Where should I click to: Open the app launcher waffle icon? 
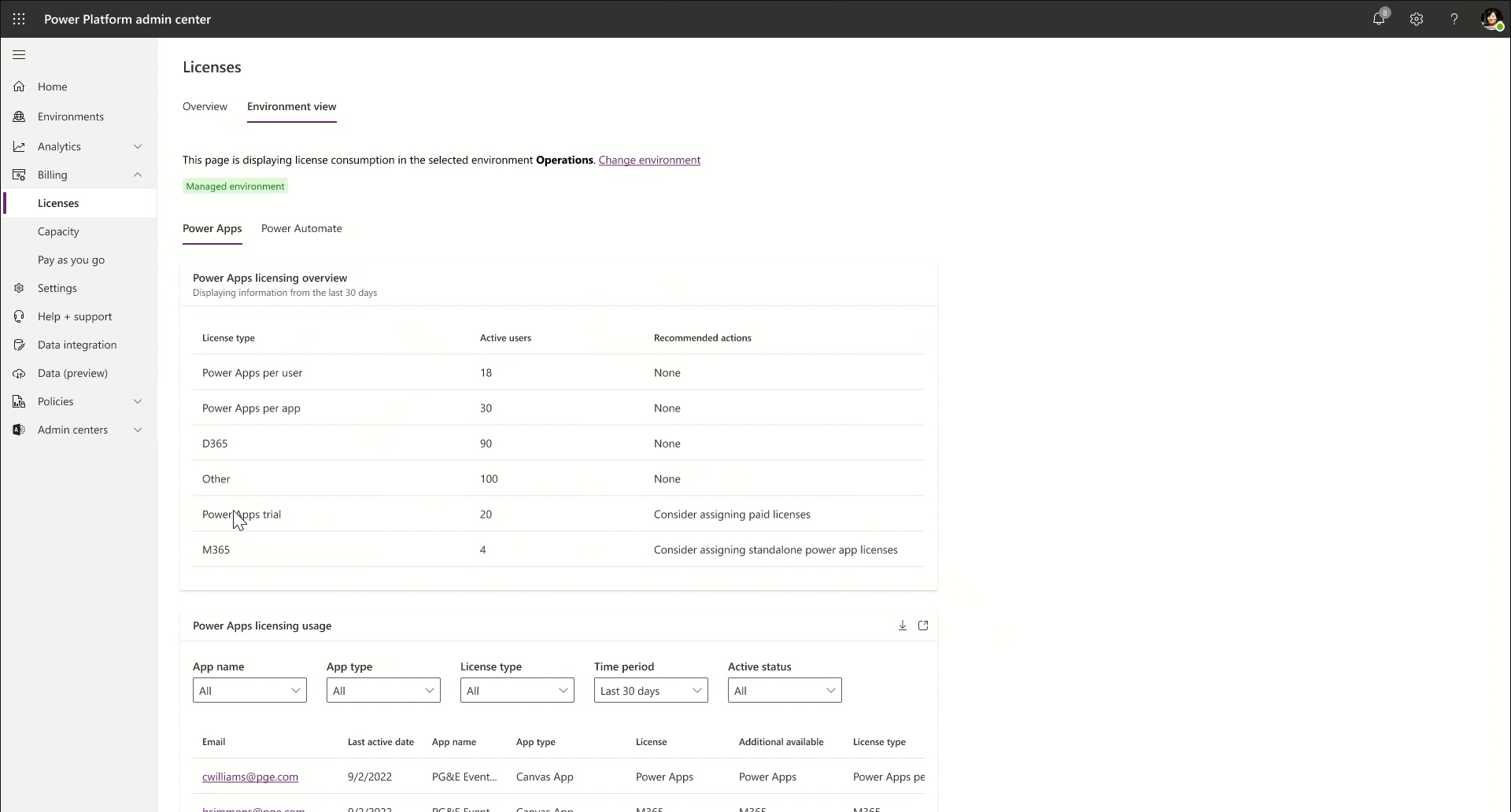(19, 19)
